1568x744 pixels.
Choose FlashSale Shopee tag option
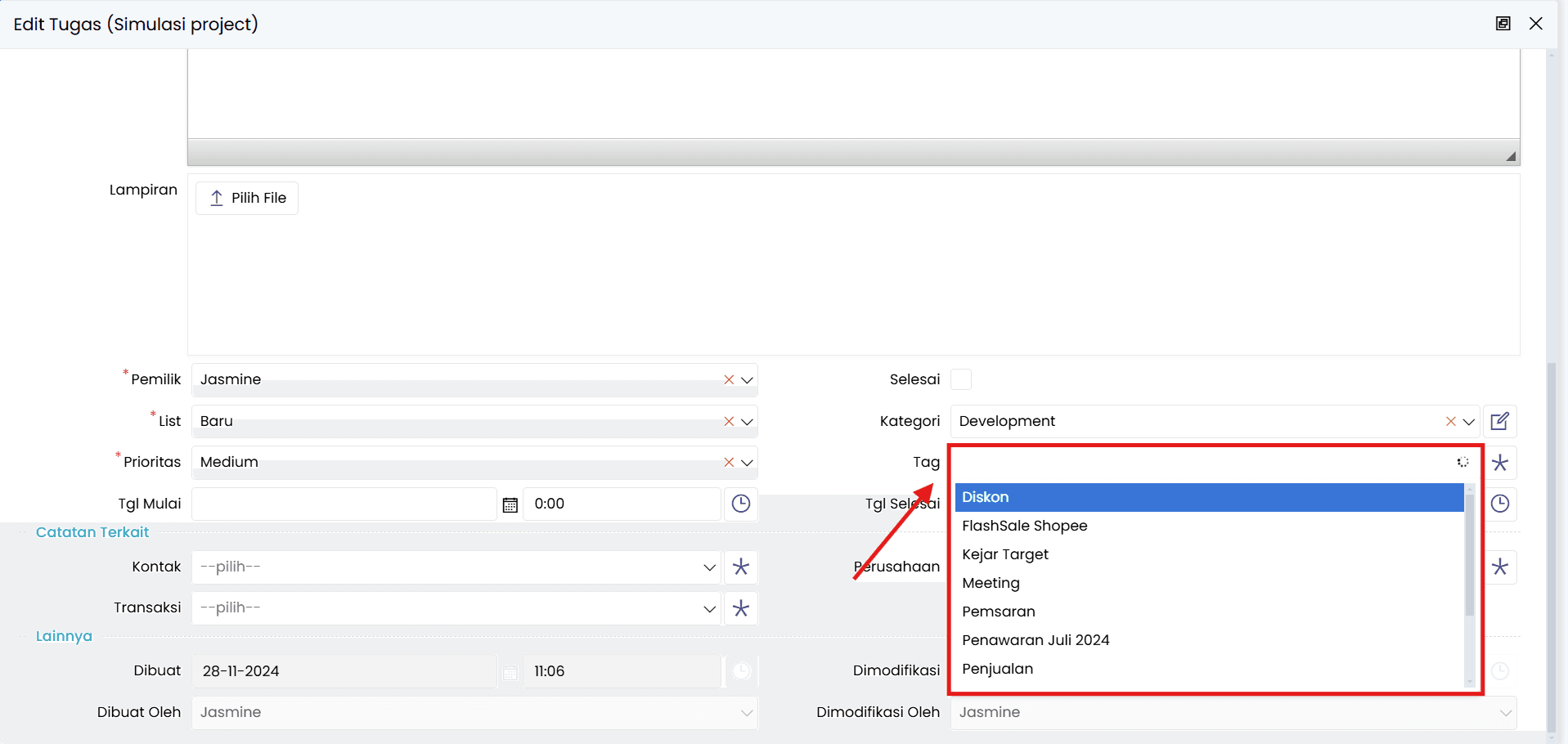1024,526
